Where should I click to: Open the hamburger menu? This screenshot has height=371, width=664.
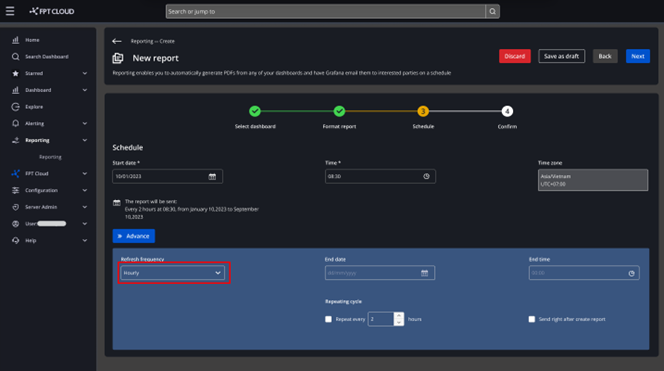[x=10, y=11]
